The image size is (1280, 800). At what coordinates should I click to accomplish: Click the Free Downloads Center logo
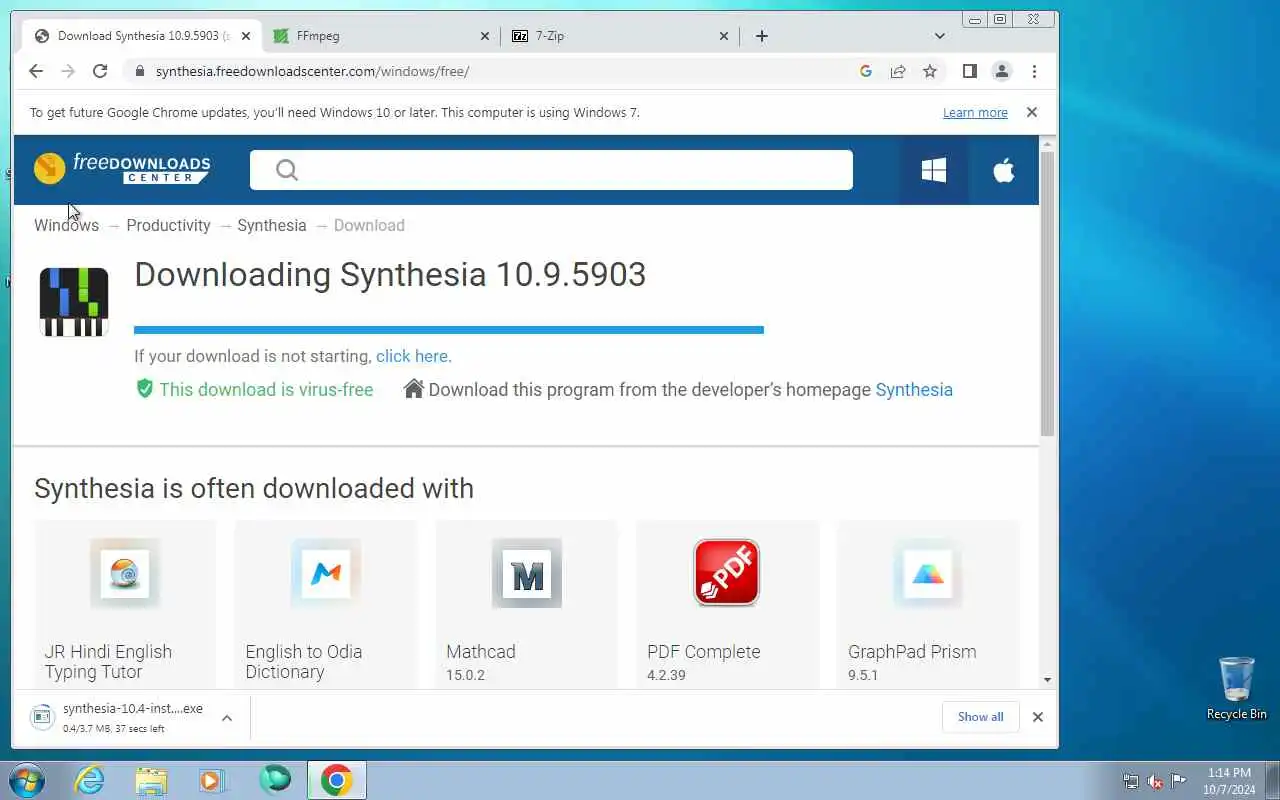point(122,169)
